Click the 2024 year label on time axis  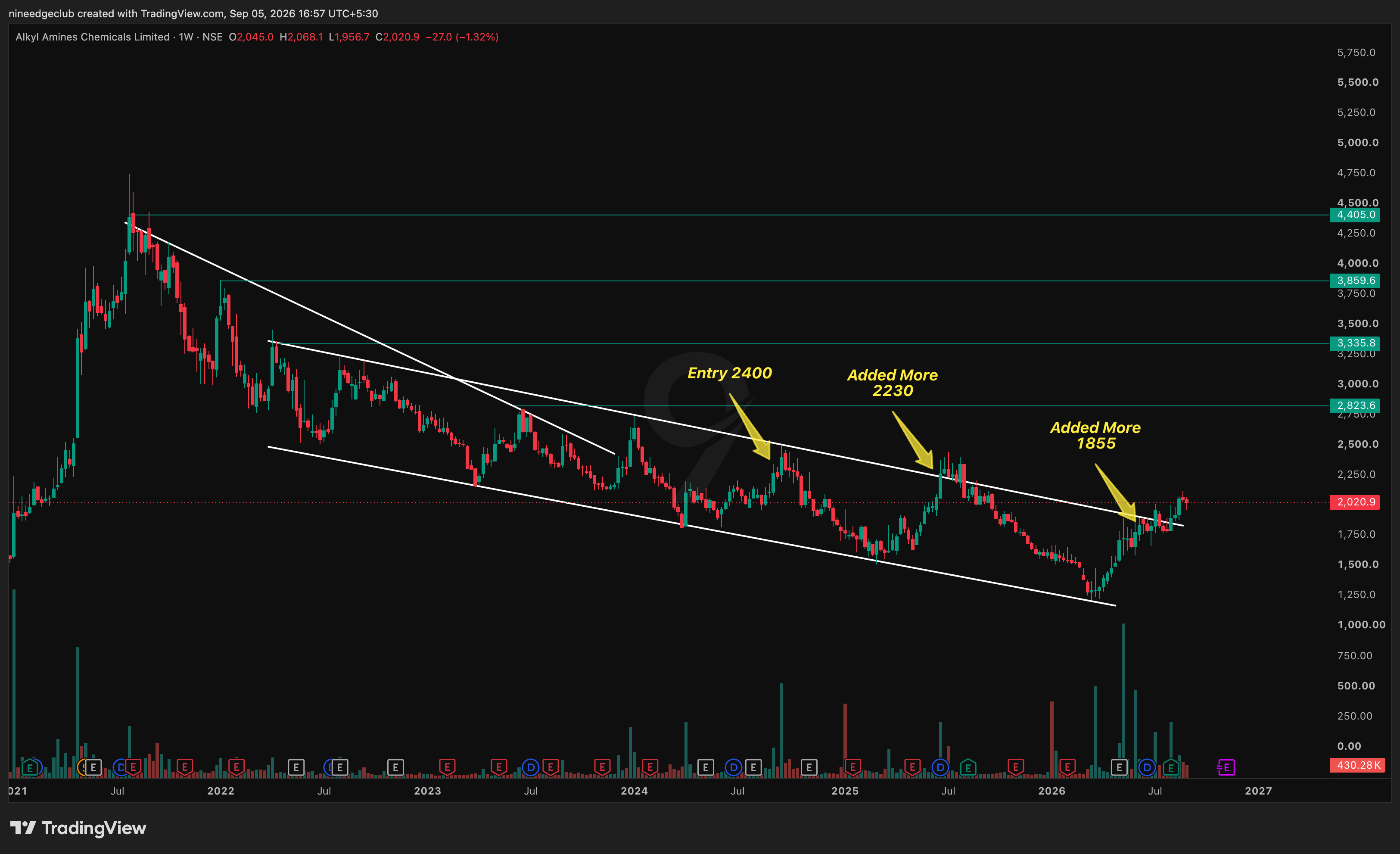point(634,791)
